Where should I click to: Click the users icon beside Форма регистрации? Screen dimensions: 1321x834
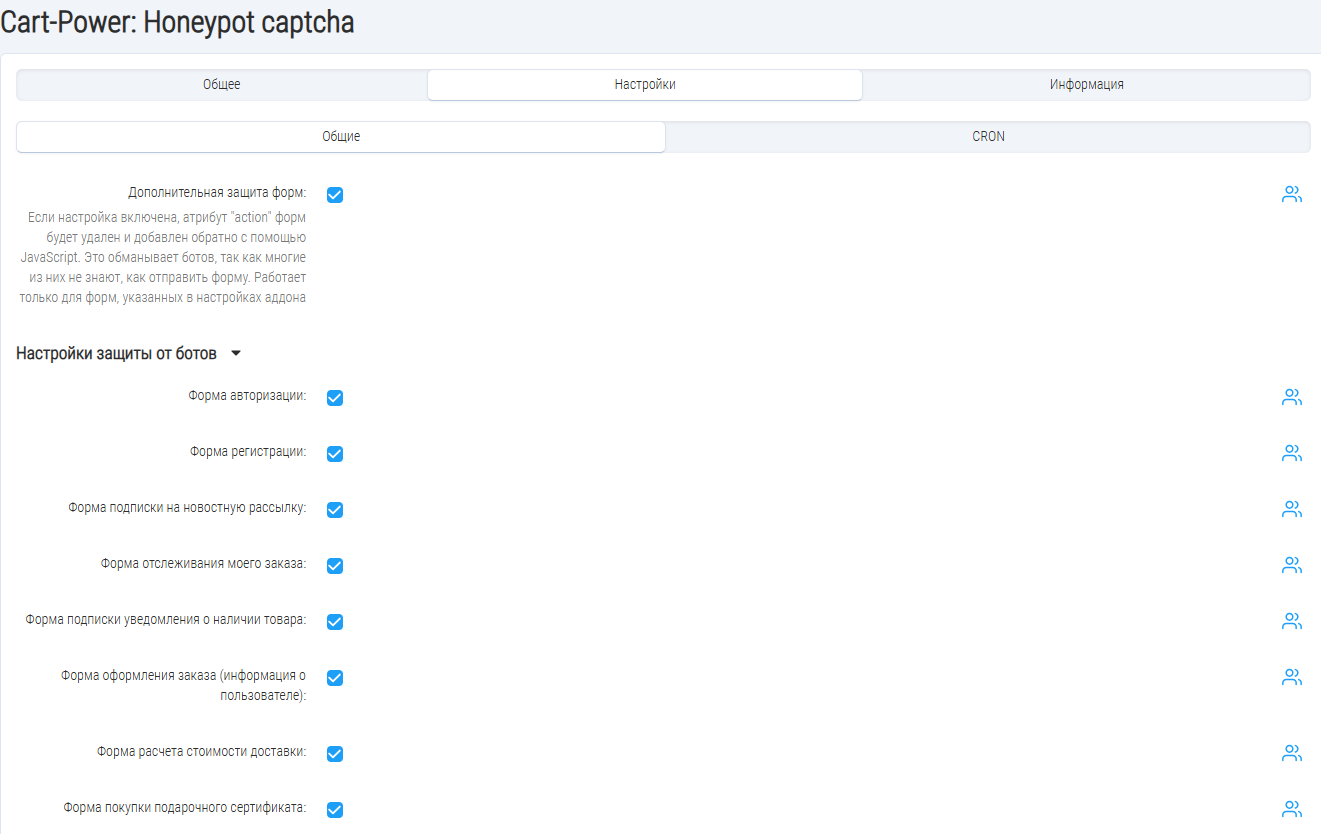point(1292,453)
